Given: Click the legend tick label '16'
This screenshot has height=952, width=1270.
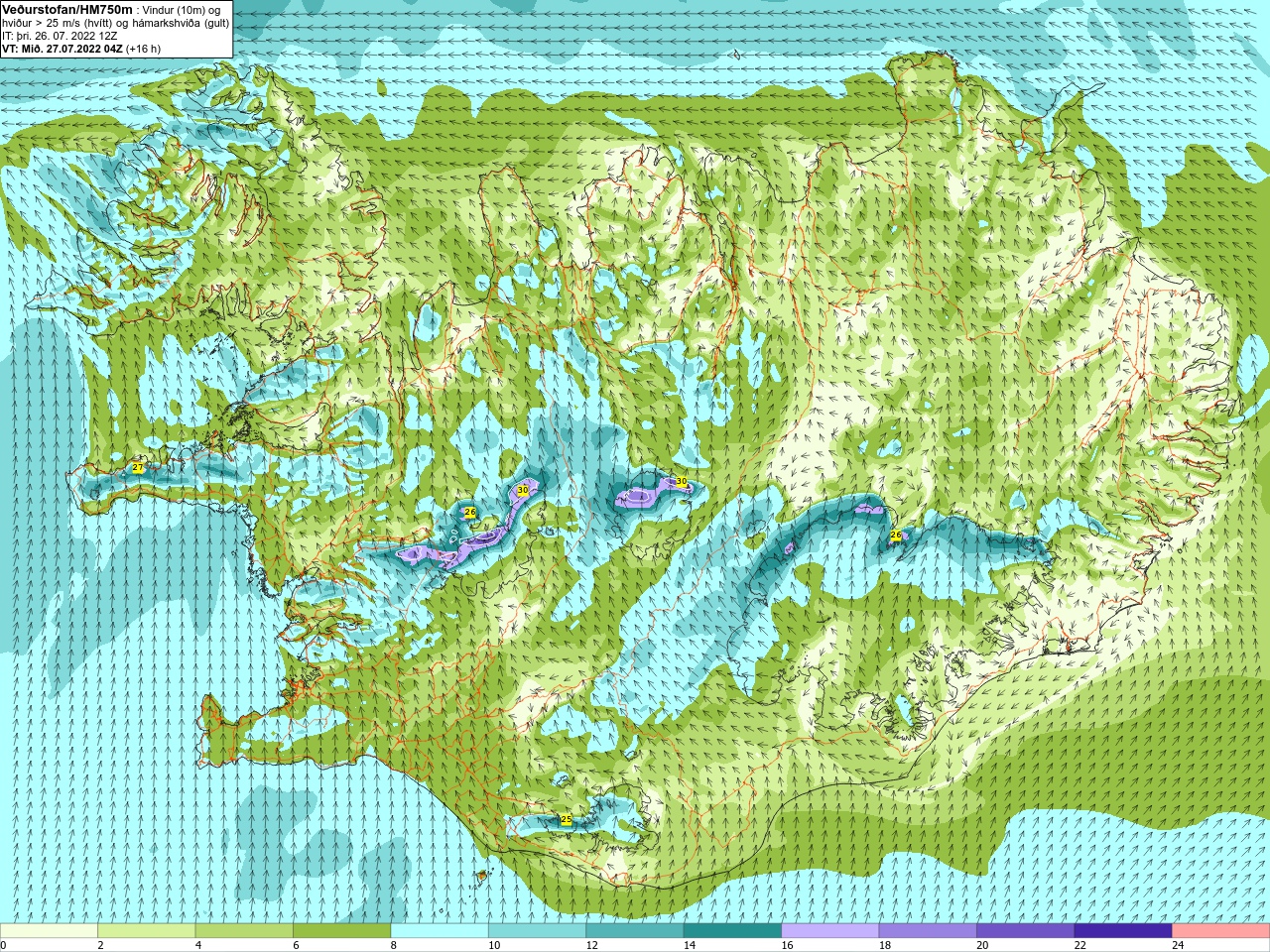Looking at the screenshot, I should coord(787,945).
